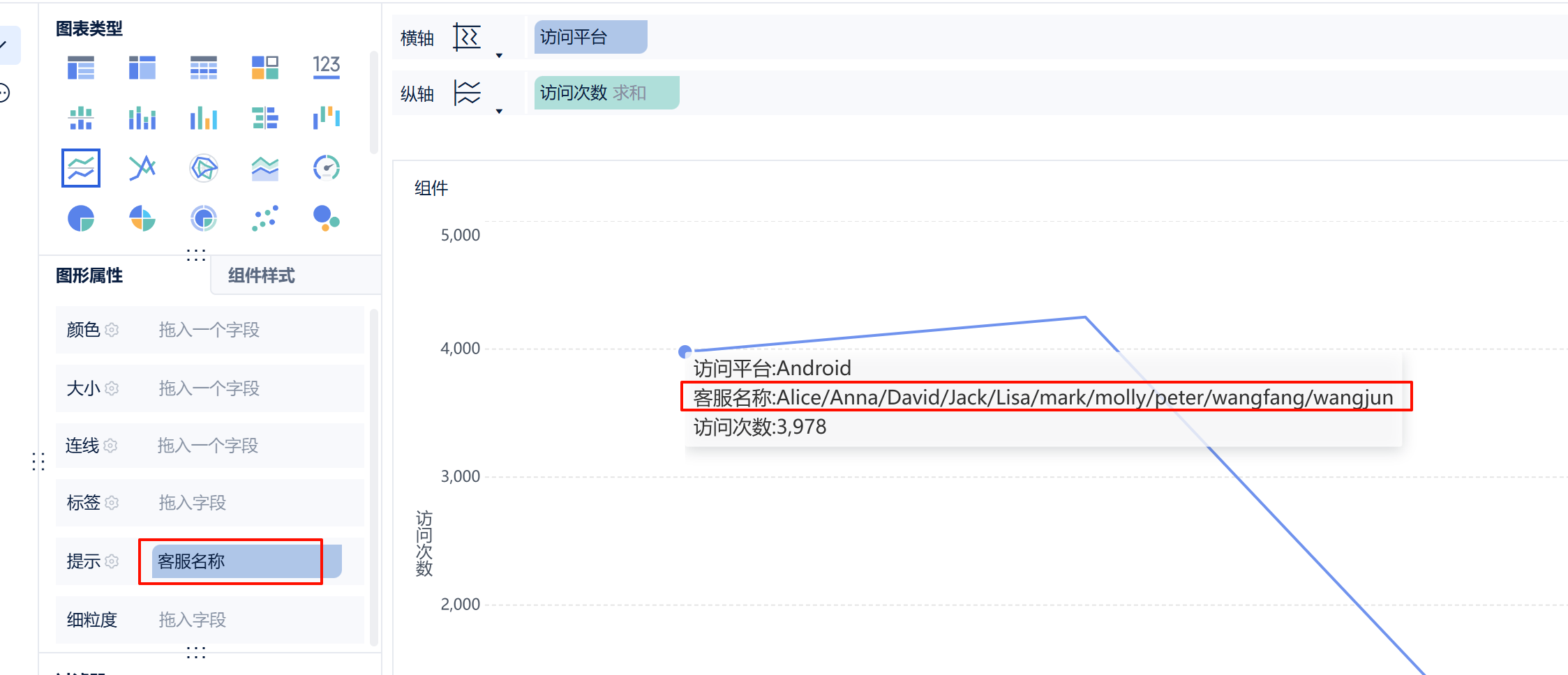
Task: Click the 连线 field drop zone
Action: pos(209,446)
